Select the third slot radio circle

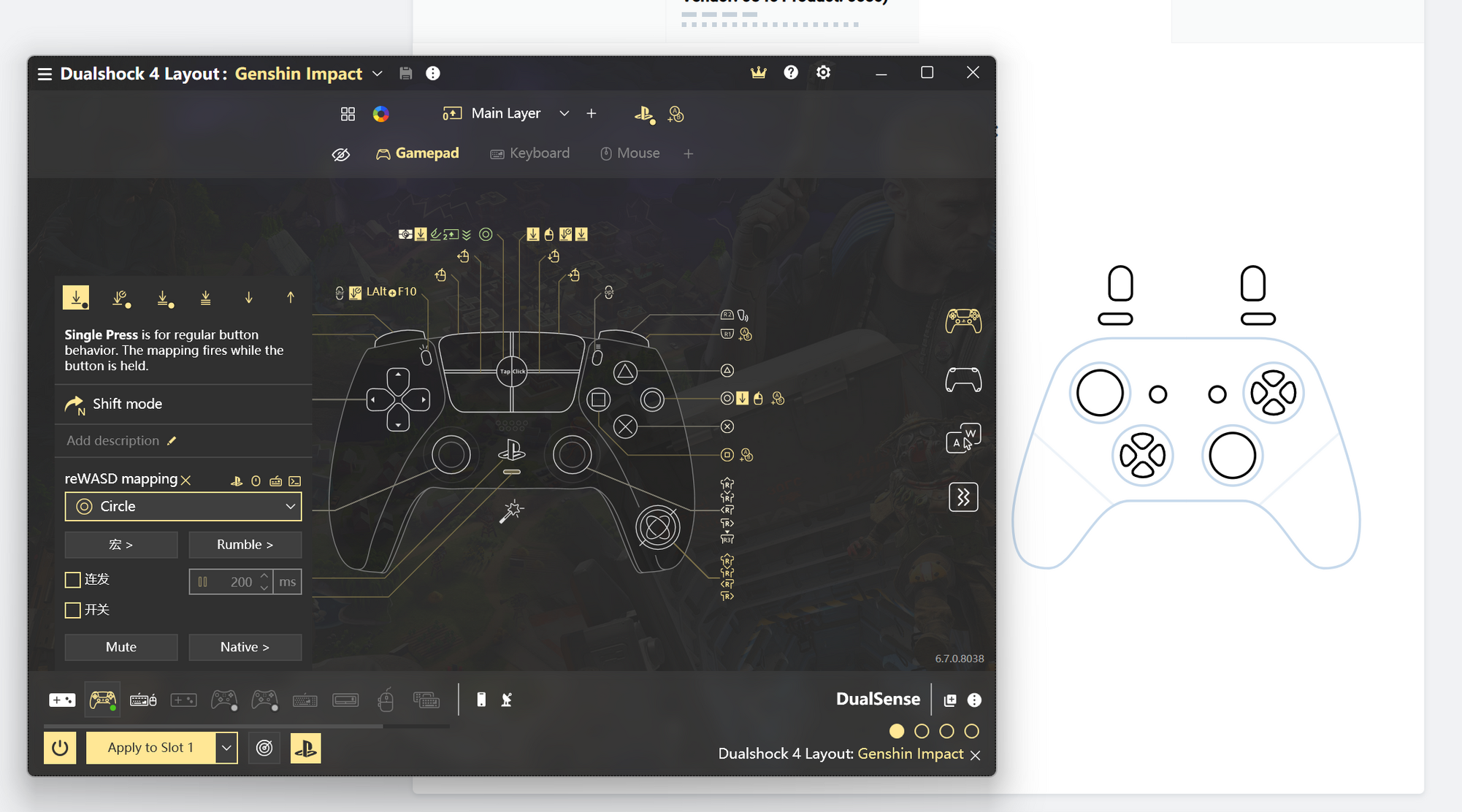[x=946, y=731]
